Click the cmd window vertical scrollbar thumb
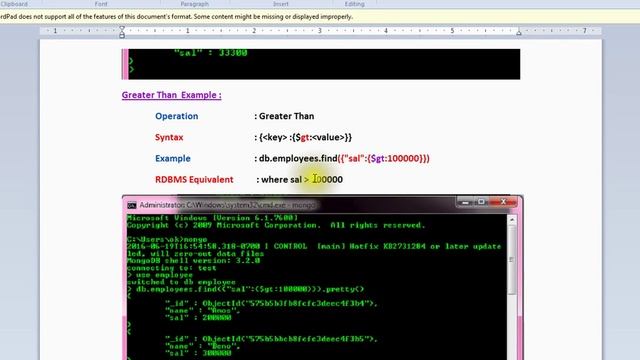This screenshot has width=640, height=360. tap(512, 260)
